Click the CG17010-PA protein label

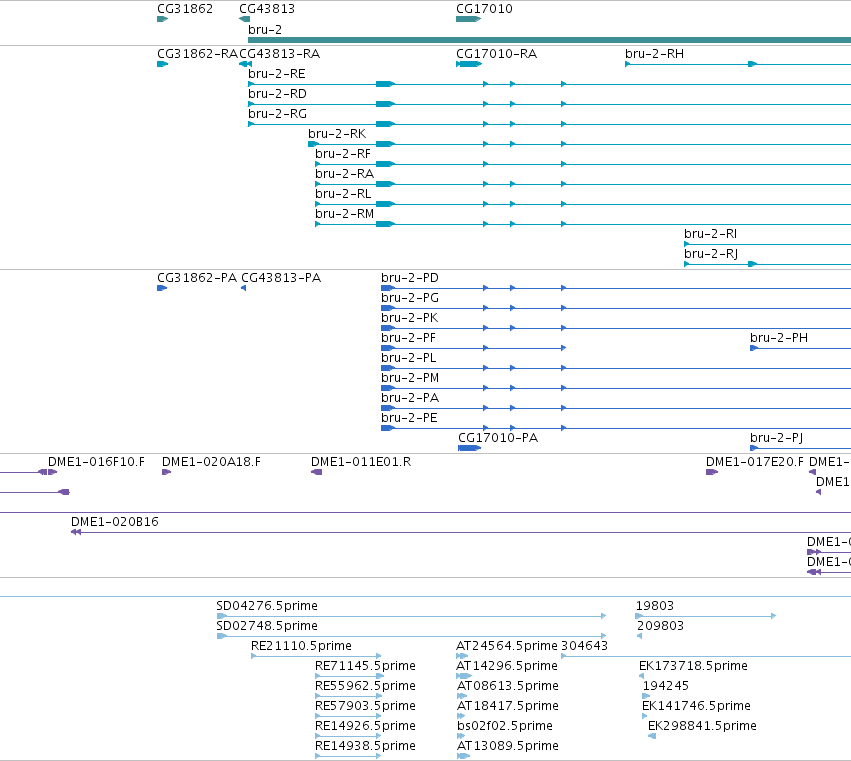(498, 438)
